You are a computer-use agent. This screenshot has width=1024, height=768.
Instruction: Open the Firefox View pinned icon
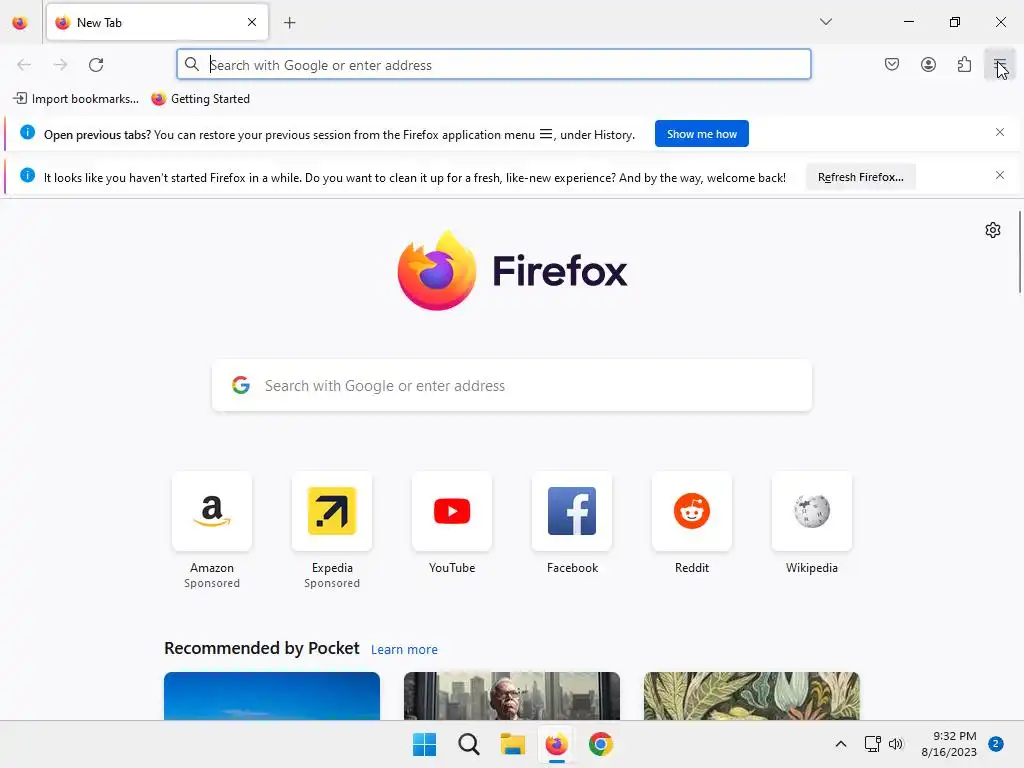pyautogui.click(x=20, y=23)
